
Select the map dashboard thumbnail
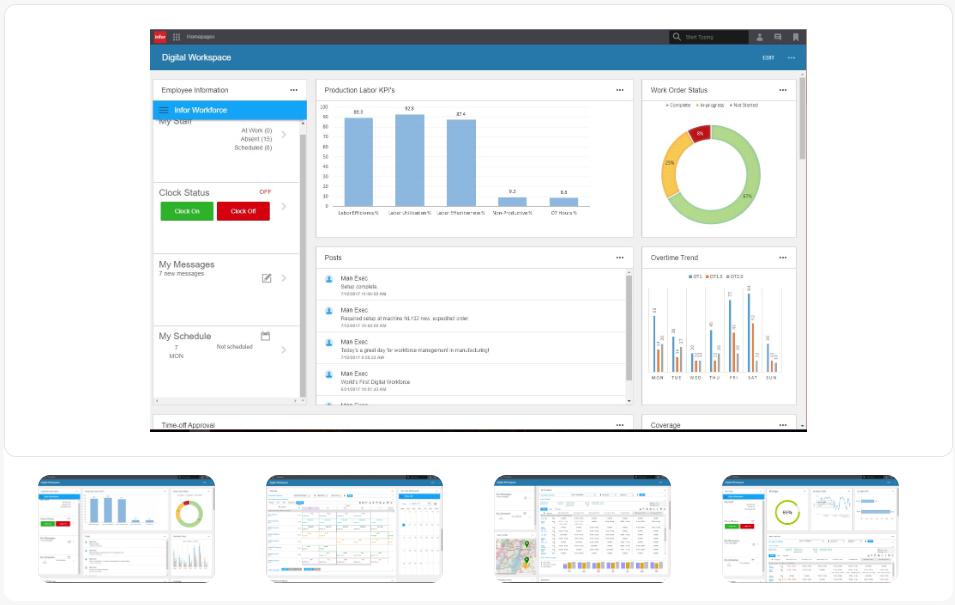582,528
